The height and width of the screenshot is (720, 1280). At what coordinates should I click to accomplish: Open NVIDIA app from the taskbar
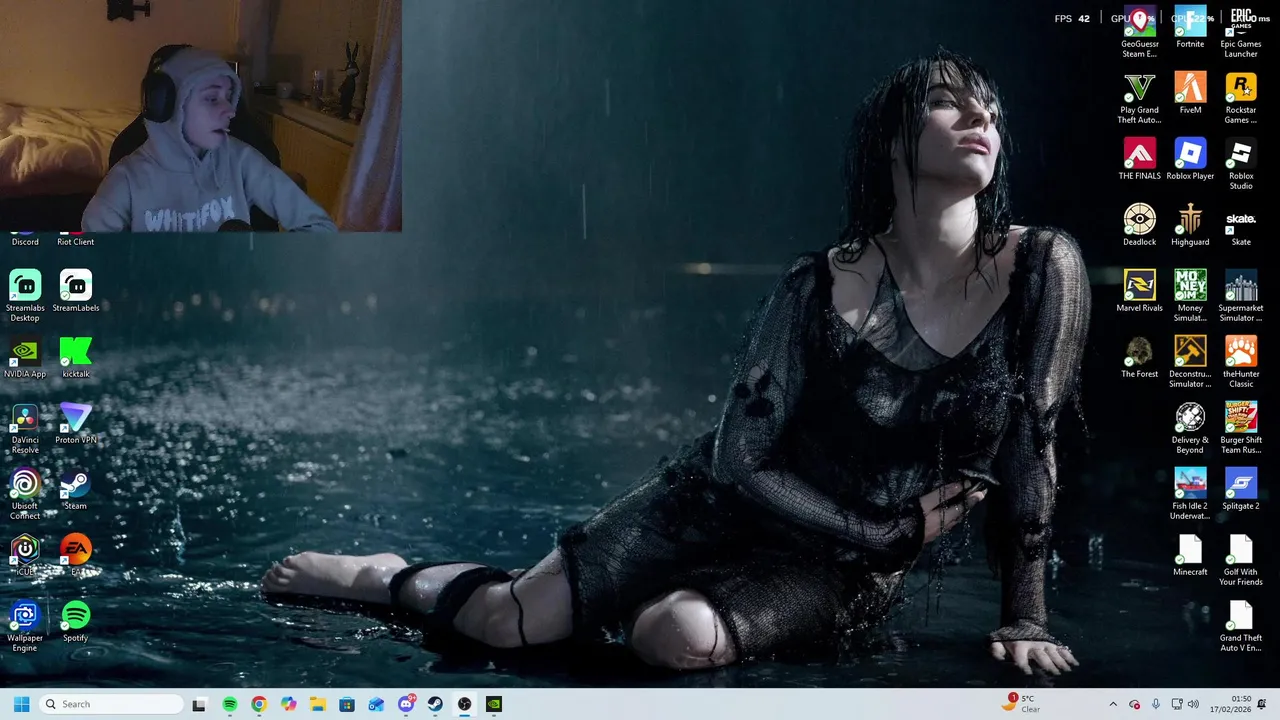coord(494,704)
